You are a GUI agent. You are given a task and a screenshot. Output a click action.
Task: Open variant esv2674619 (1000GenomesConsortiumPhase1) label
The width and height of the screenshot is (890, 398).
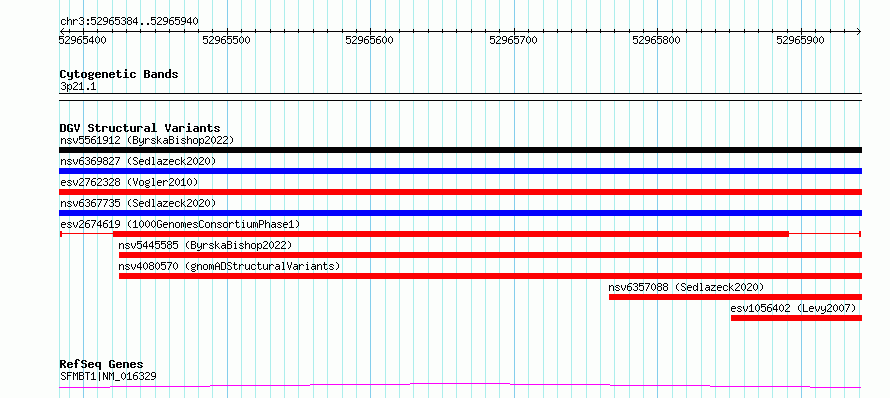(180, 224)
